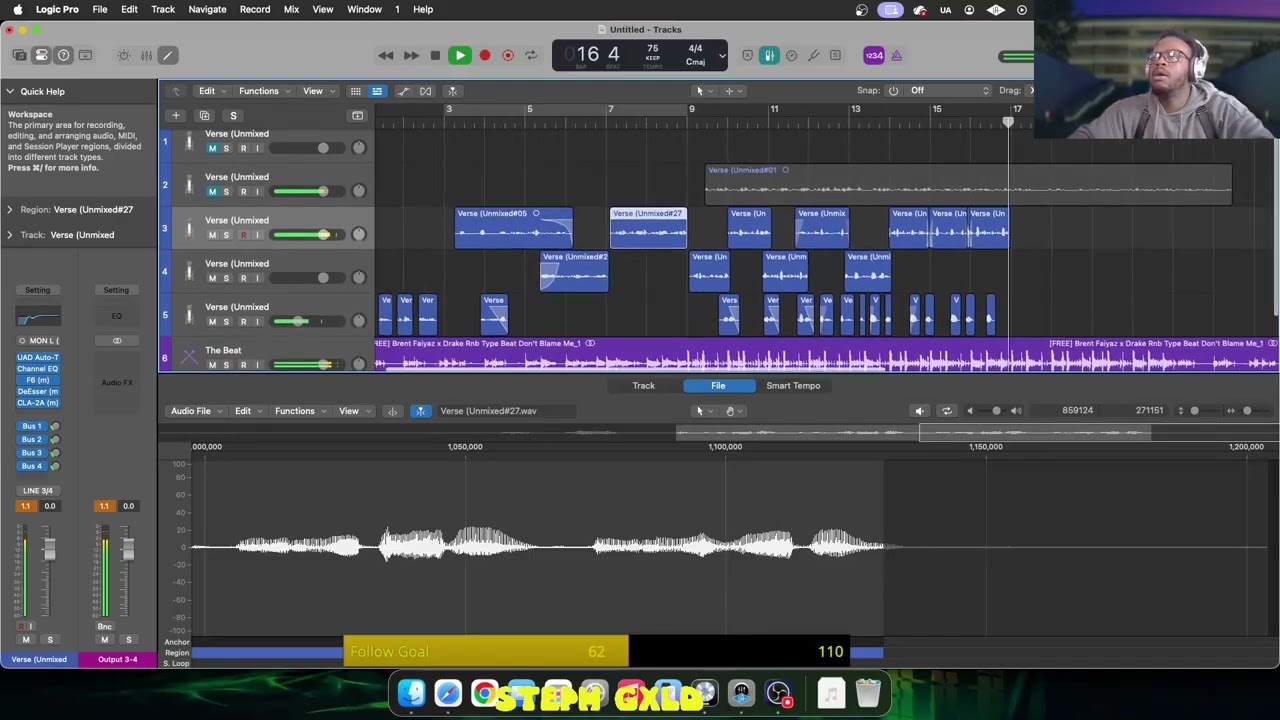Image resolution: width=1280 pixels, height=720 pixels.
Task: Click the Fast Forward transport button
Action: click(411, 55)
